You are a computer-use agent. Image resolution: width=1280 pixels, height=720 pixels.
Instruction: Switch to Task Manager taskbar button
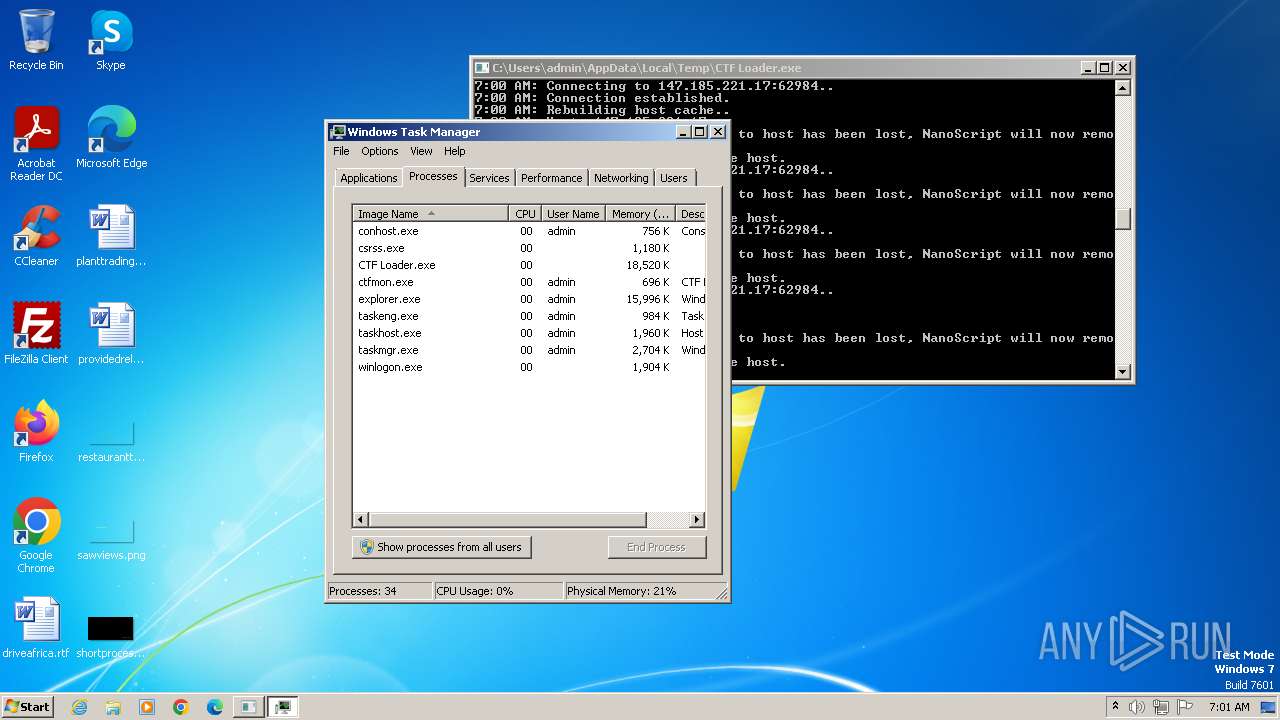click(x=283, y=707)
